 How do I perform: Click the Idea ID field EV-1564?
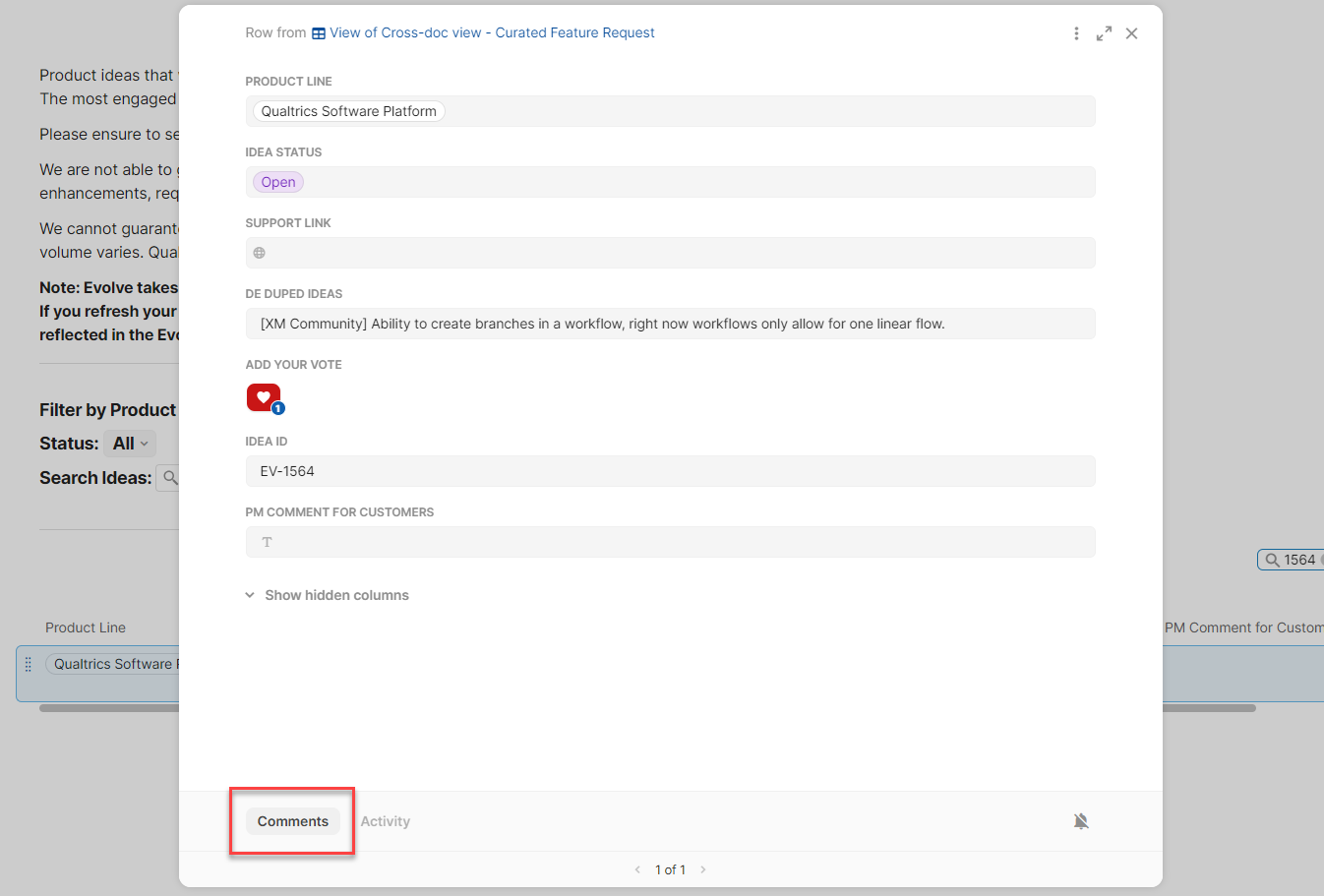pos(670,471)
